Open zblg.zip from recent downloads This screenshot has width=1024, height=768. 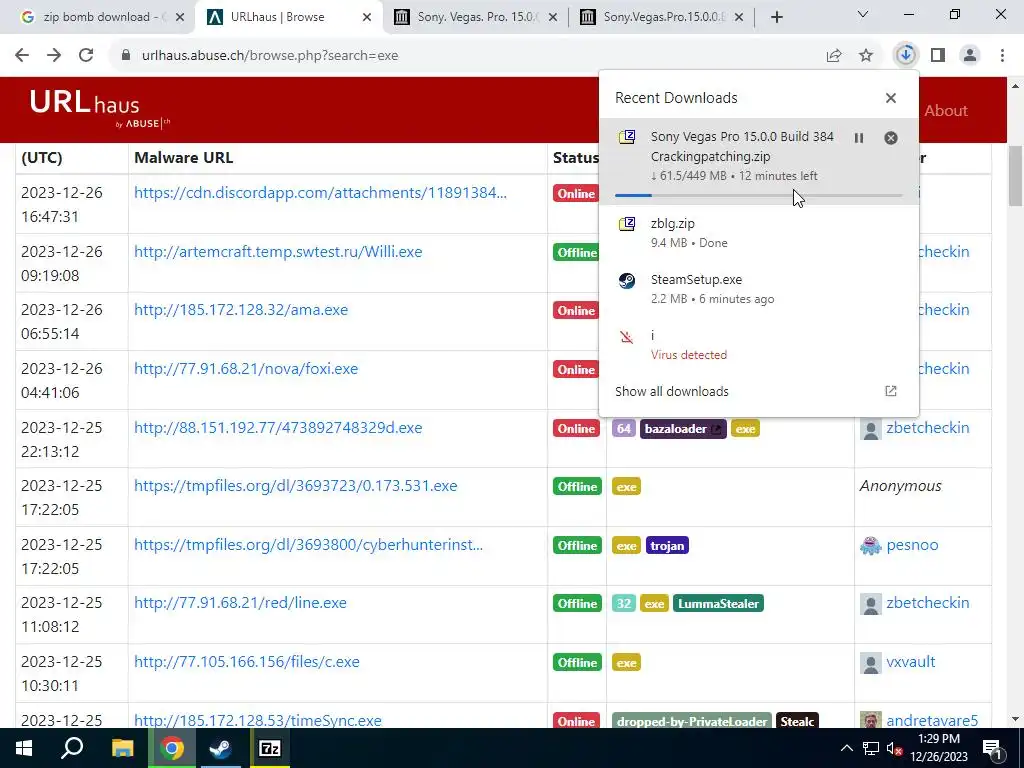[x=758, y=232]
